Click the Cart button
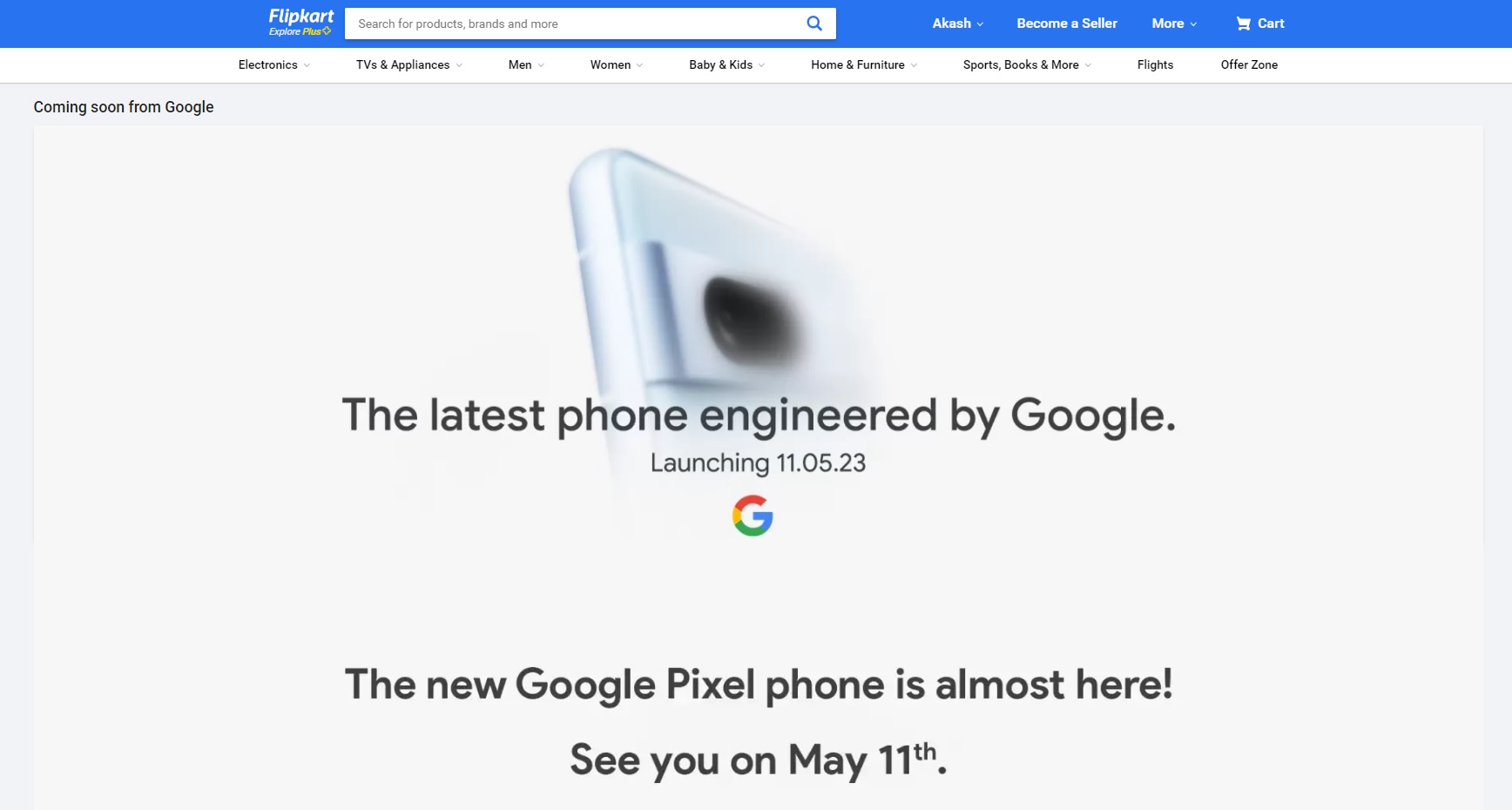 click(1259, 24)
